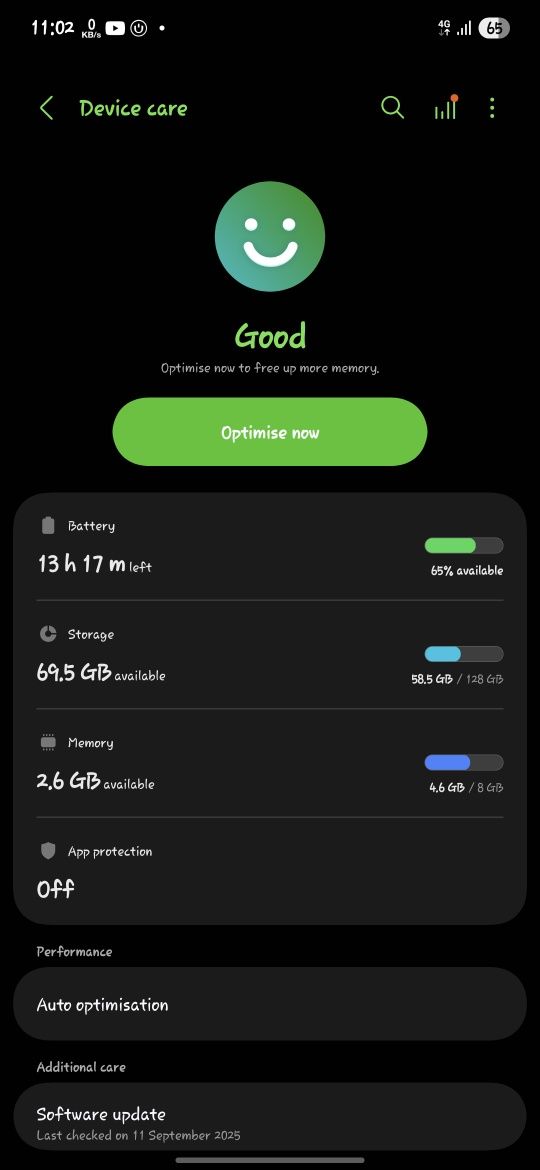Viewport: 540px width, 1170px height.
Task: Open Auto optimisation settings
Action: (x=270, y=1004)
